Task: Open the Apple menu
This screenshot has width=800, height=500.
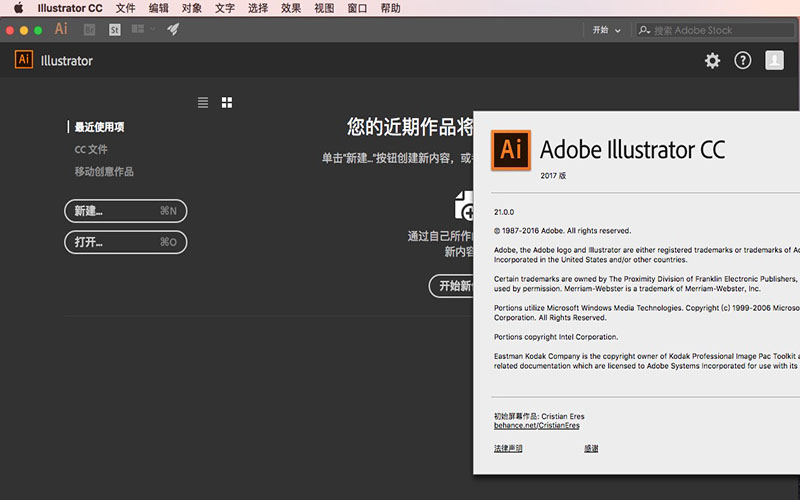Action: pyautogui.click(x=18, y=8)
